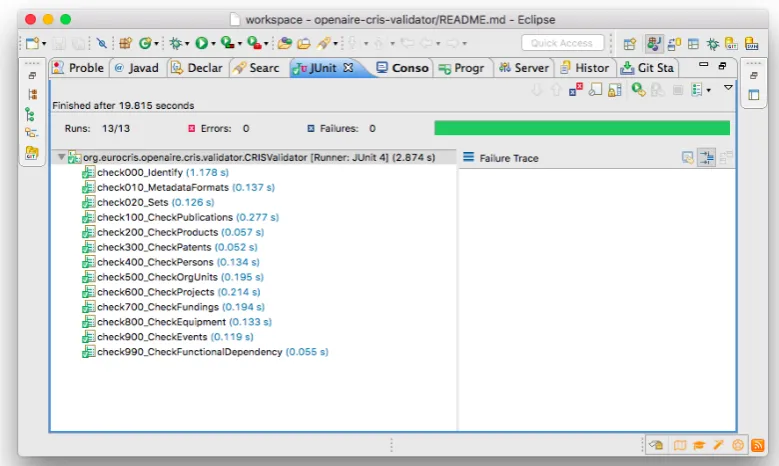Image resolution: width=779 pixels, height=466 pixels.
Task: Click the skip all breakpoints icon
Action: 102,43
